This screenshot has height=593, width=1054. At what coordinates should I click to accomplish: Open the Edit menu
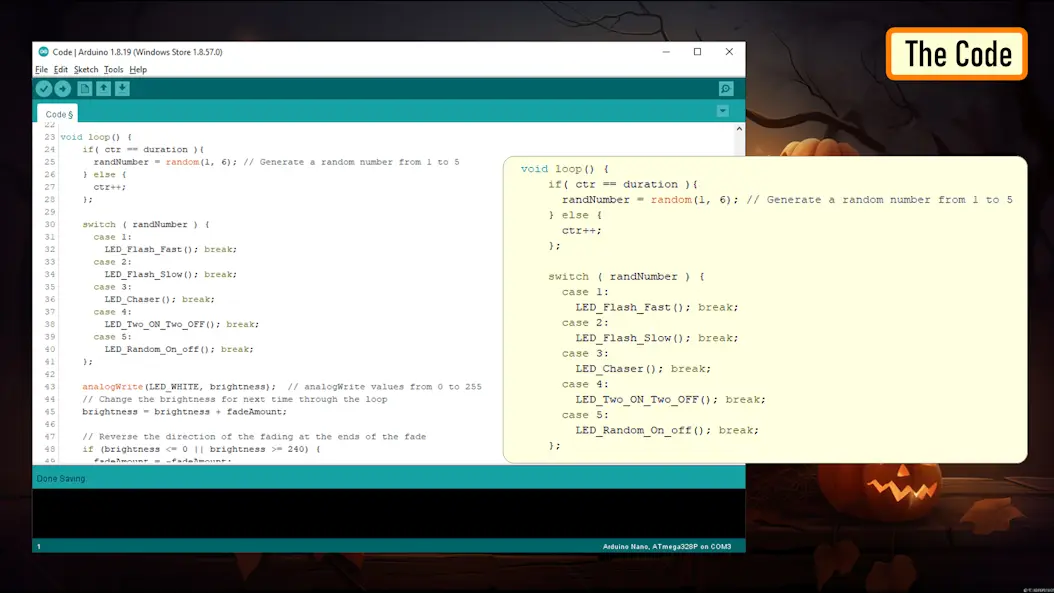tap(60, 69)
